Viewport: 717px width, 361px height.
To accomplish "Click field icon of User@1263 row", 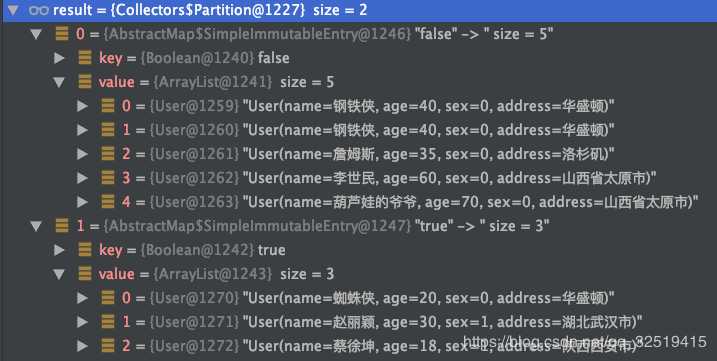I will point(108,201).
